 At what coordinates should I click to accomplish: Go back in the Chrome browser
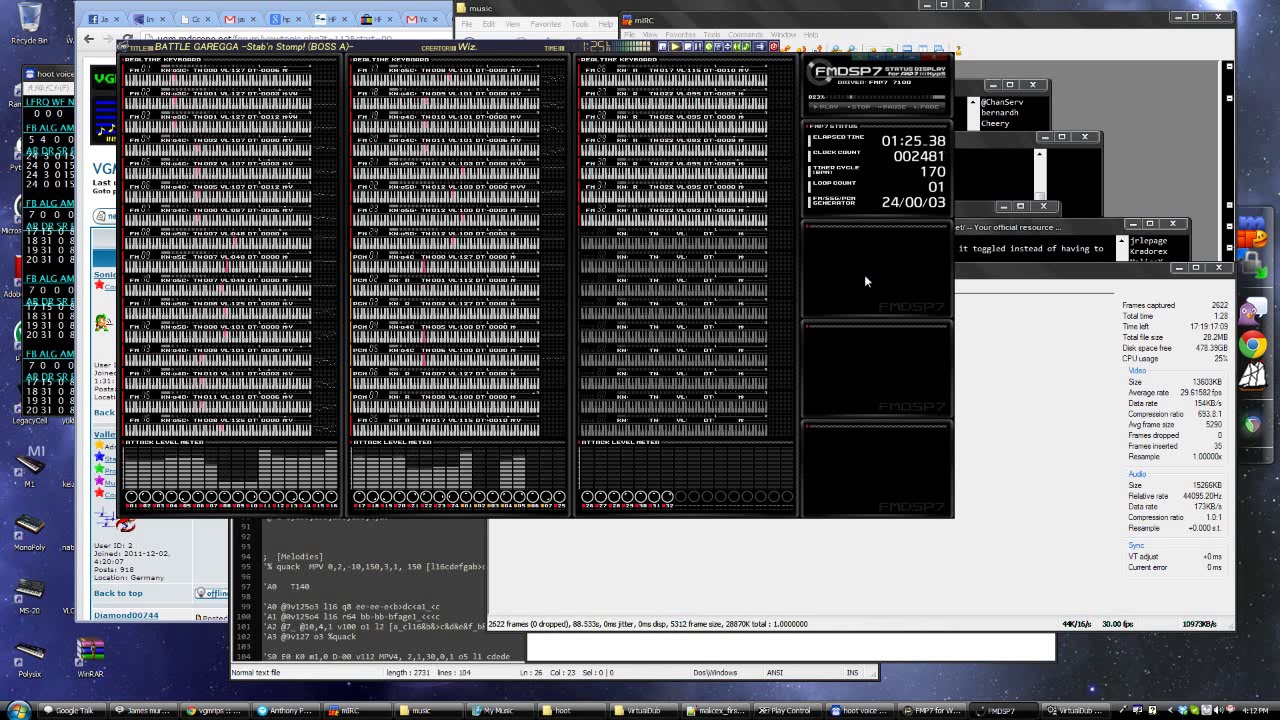coord(89,39)
